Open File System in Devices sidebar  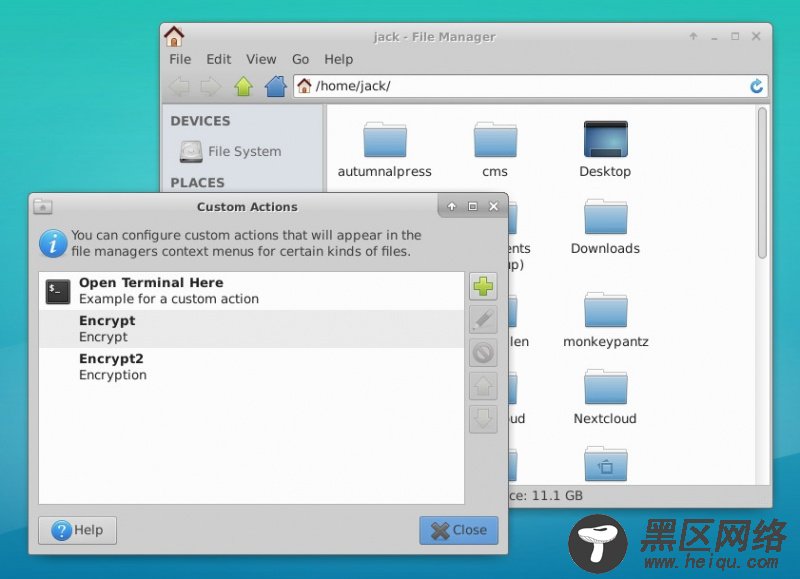231,152
